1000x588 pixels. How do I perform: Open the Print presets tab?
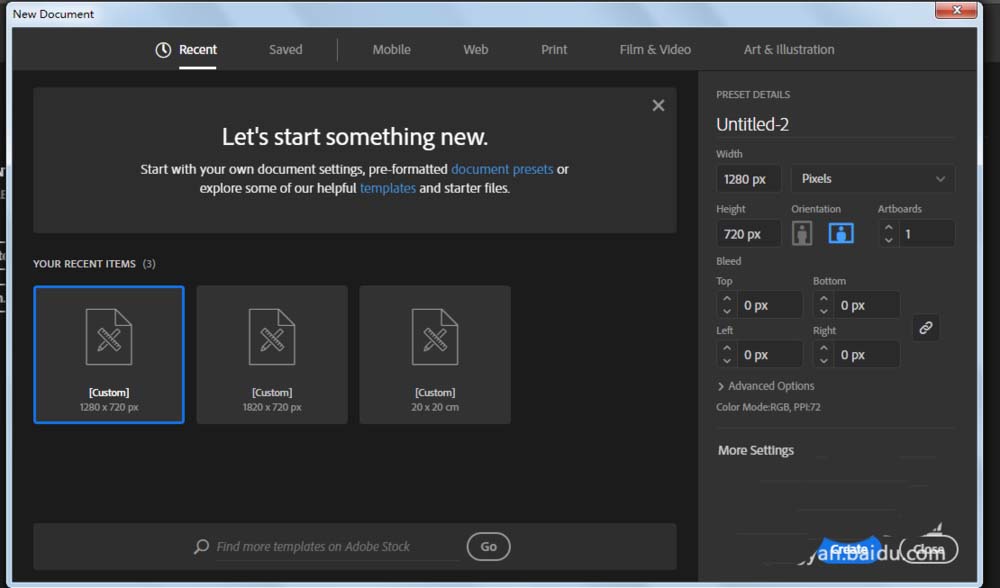(554, 50)
